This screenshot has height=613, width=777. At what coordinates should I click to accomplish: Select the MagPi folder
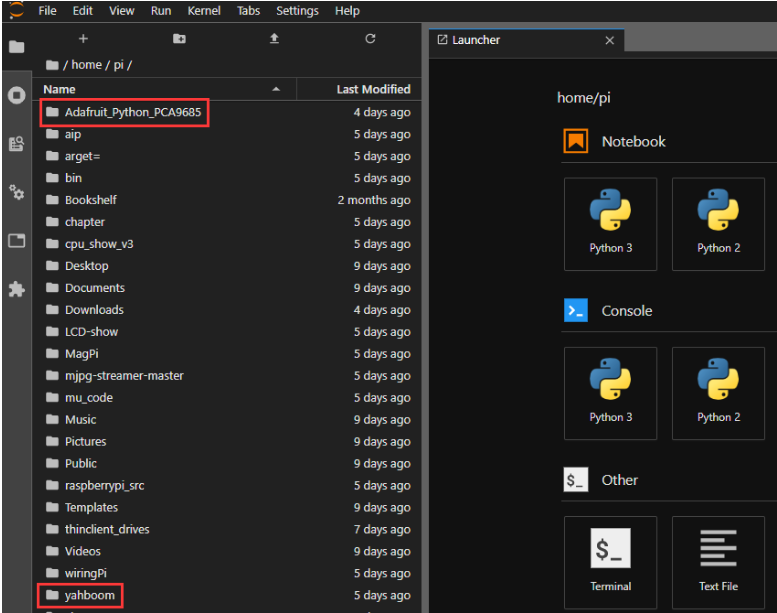click(x=227, y=354)
